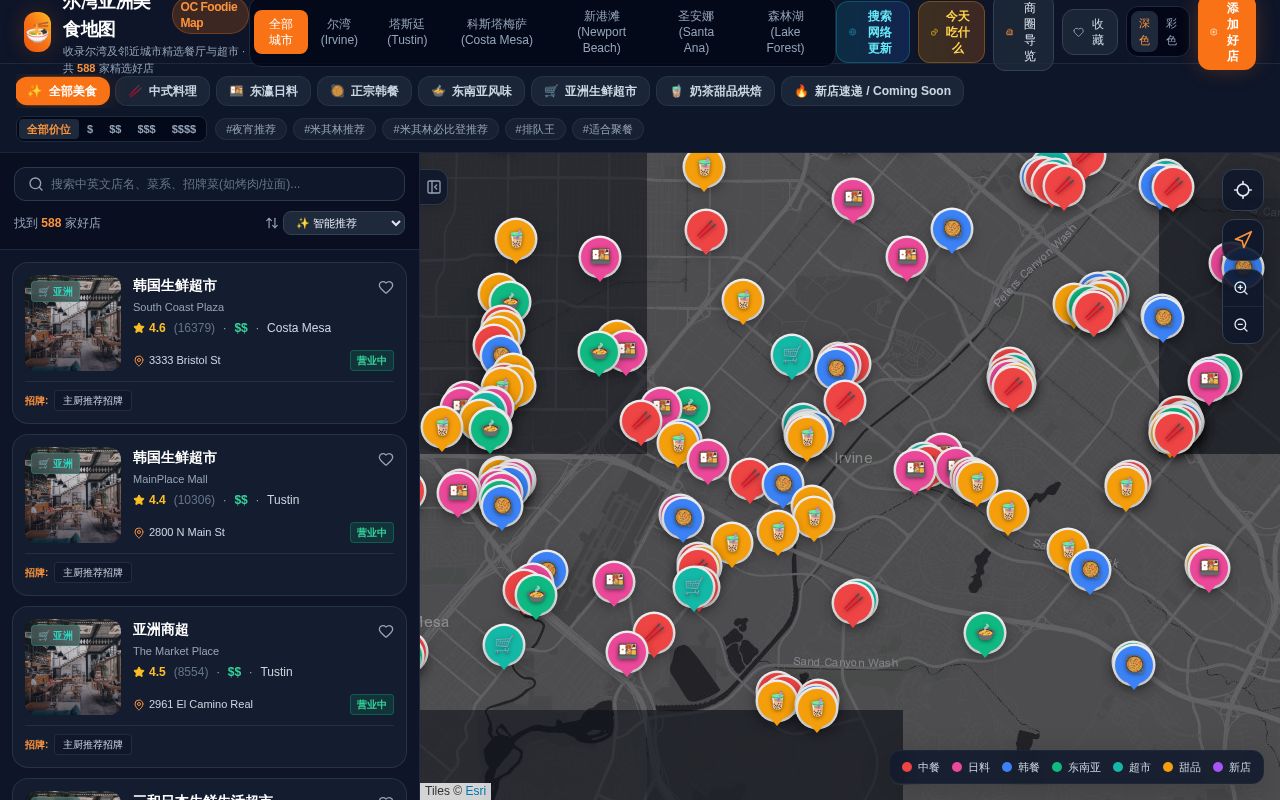1280x800 pixels.
Task: Switch to 深色 dark theme
Action: tap(1144, 32)
